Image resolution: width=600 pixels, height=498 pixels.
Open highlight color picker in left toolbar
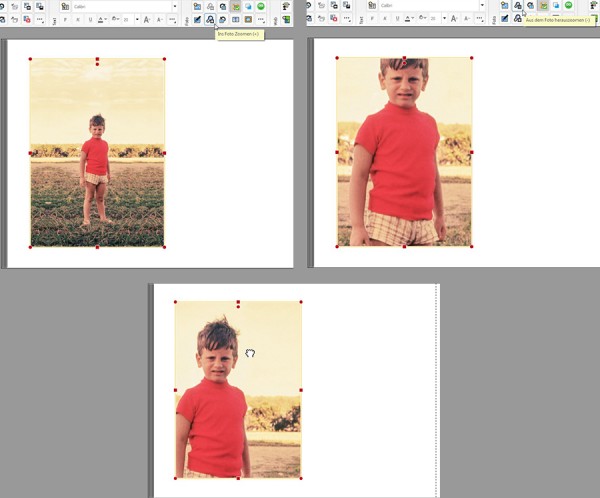pyautogui.click(x=115, y=20)
